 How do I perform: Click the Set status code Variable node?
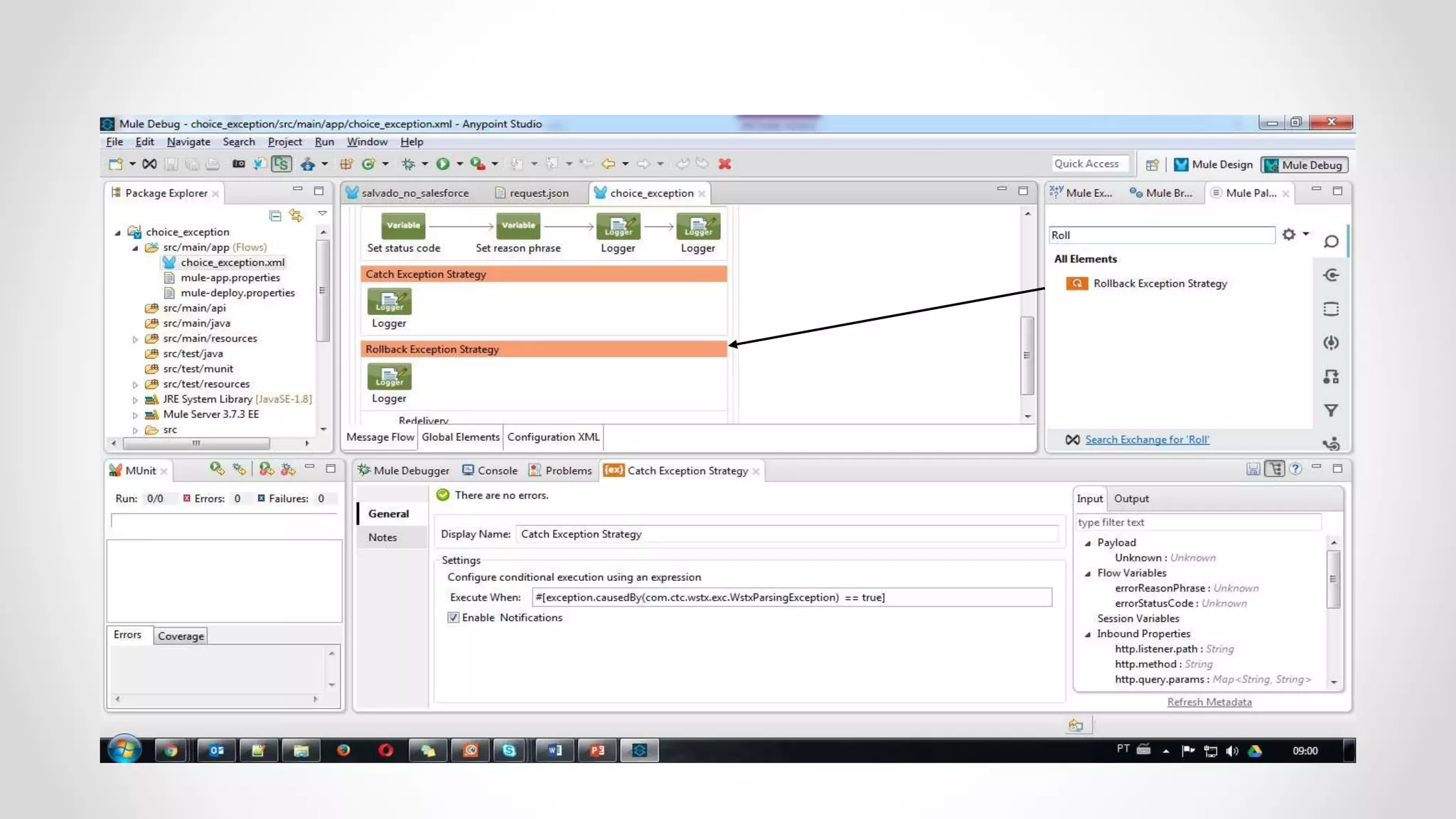(x=403, y=226)
